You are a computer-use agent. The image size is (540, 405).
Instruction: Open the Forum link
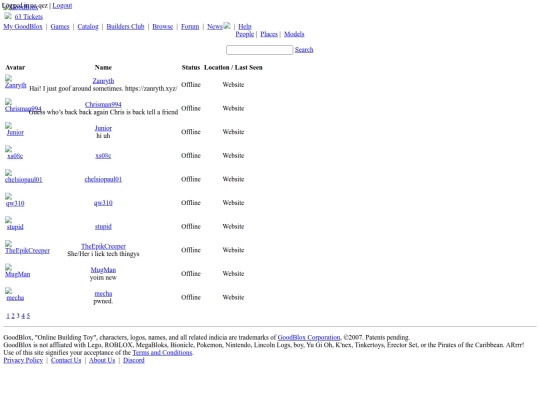point(190,27)
